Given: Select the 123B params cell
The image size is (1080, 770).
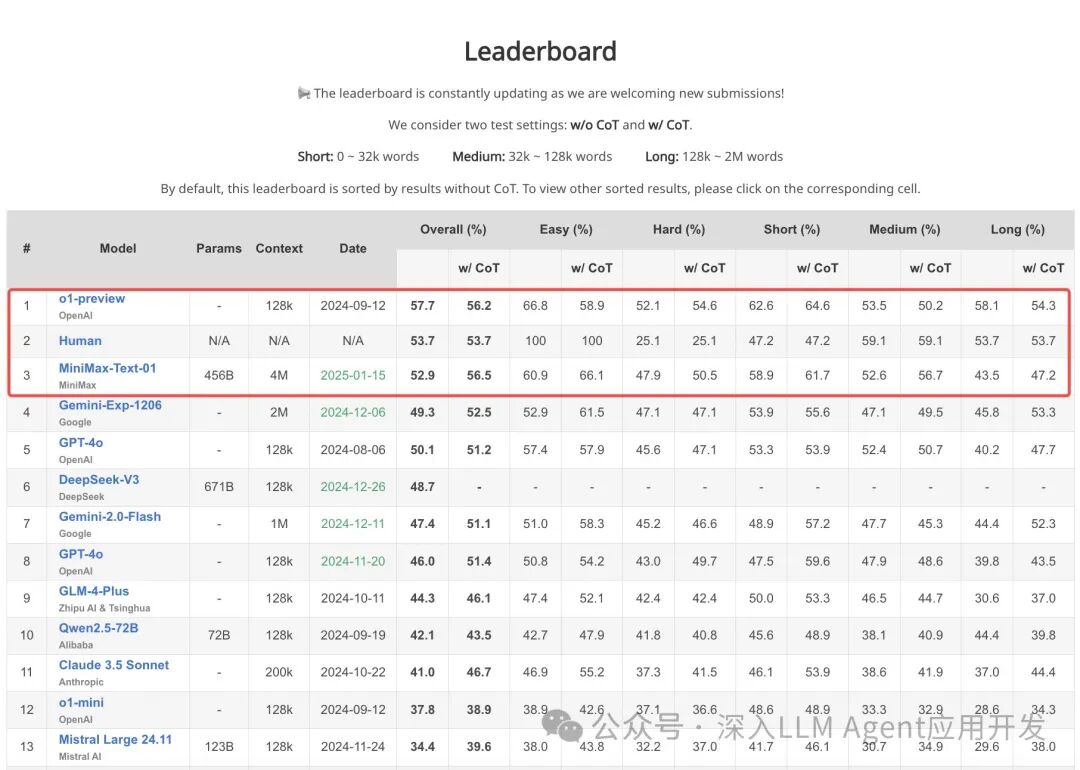Looking at the screenshot, I should point(219,747).
